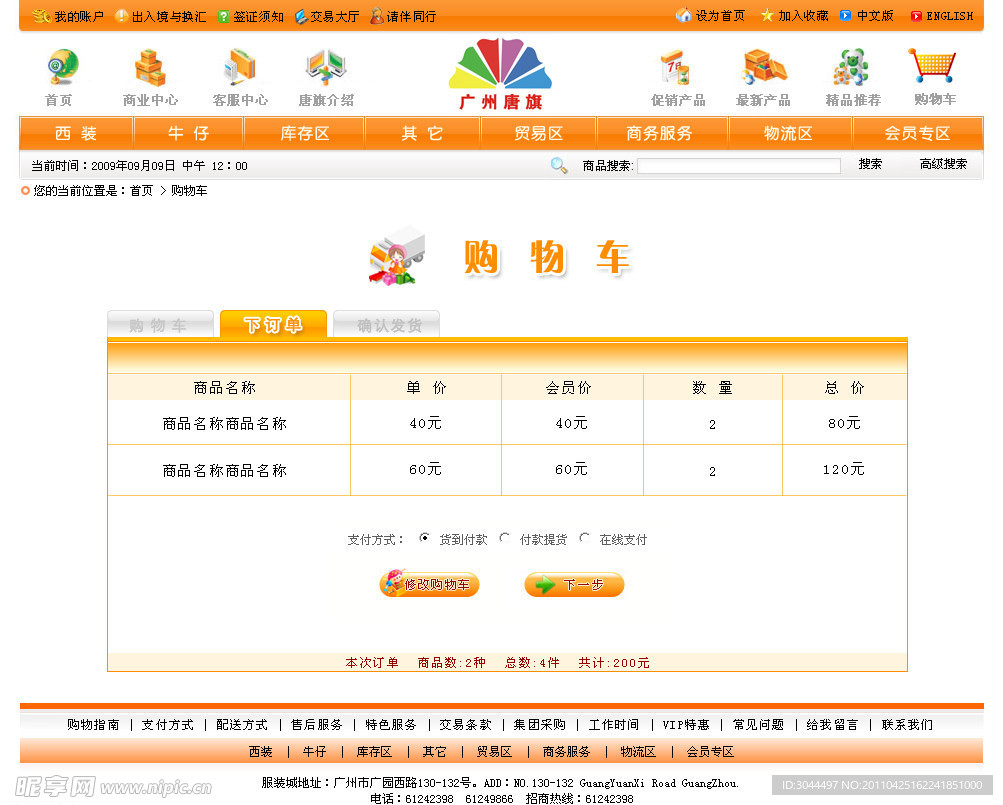Image resolution: width=1003 pixels, height=805 pixels.
Task: Switch to the 购物车 tab
Action: point(160,325)
